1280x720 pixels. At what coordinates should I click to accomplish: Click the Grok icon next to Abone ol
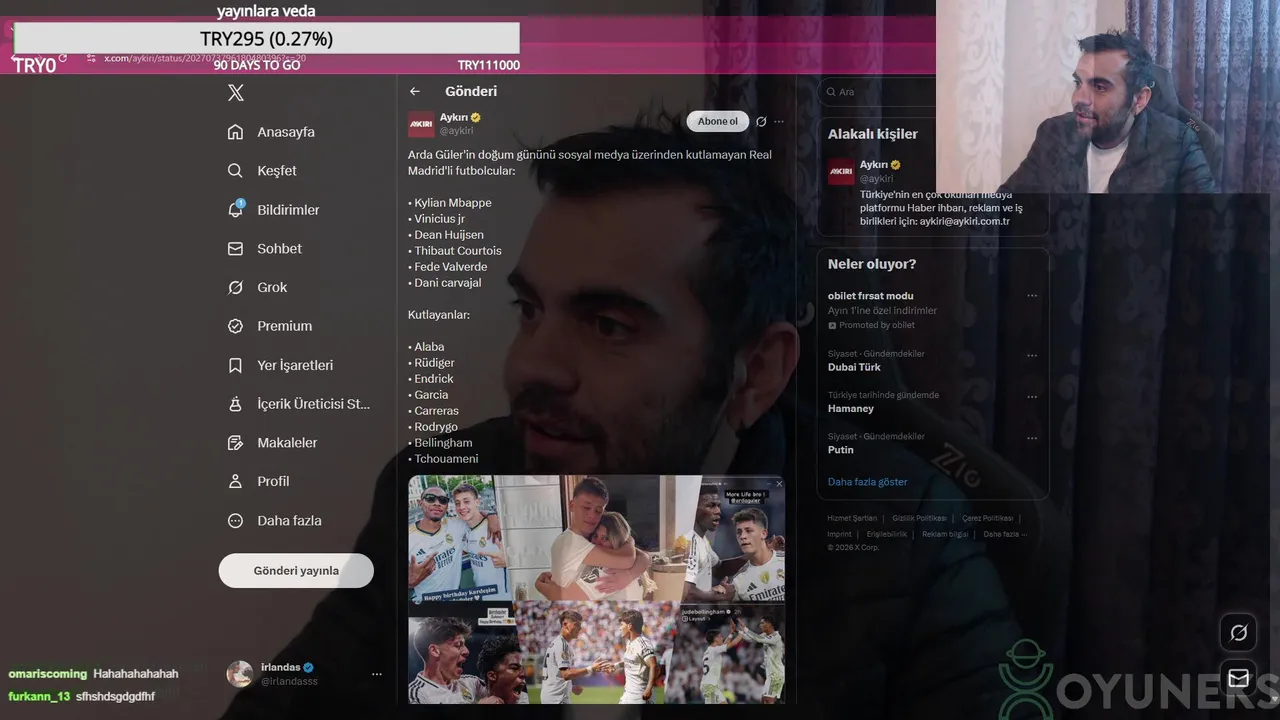(x=761, y=122)
